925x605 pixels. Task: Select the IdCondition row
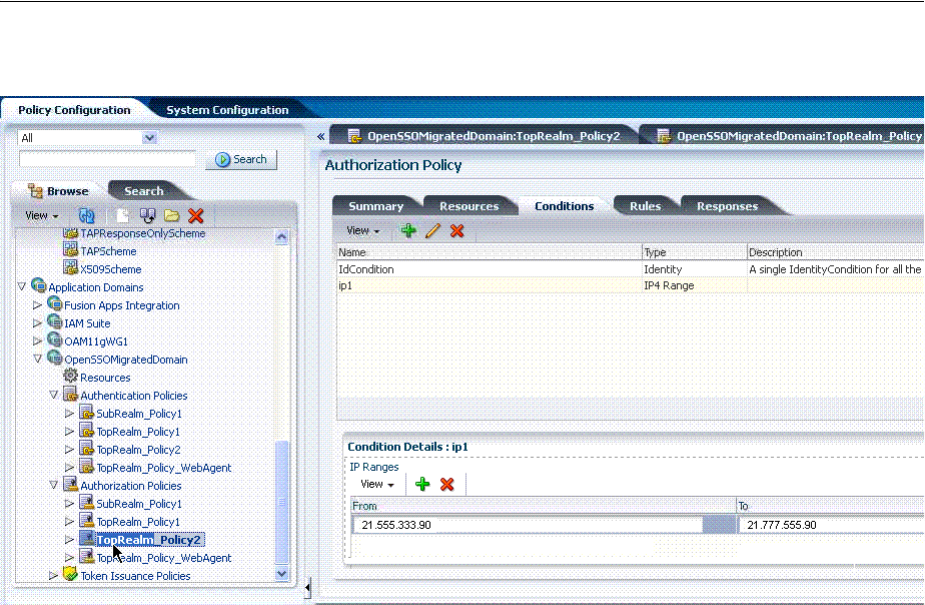tap(630, 269)
